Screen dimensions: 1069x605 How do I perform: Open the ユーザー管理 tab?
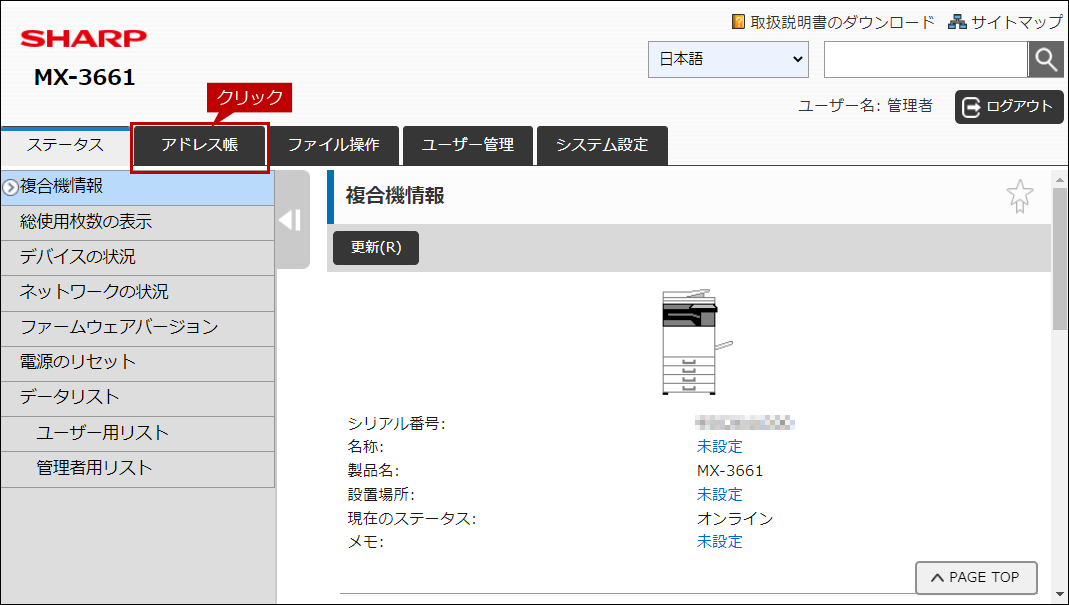pos(468,145)
